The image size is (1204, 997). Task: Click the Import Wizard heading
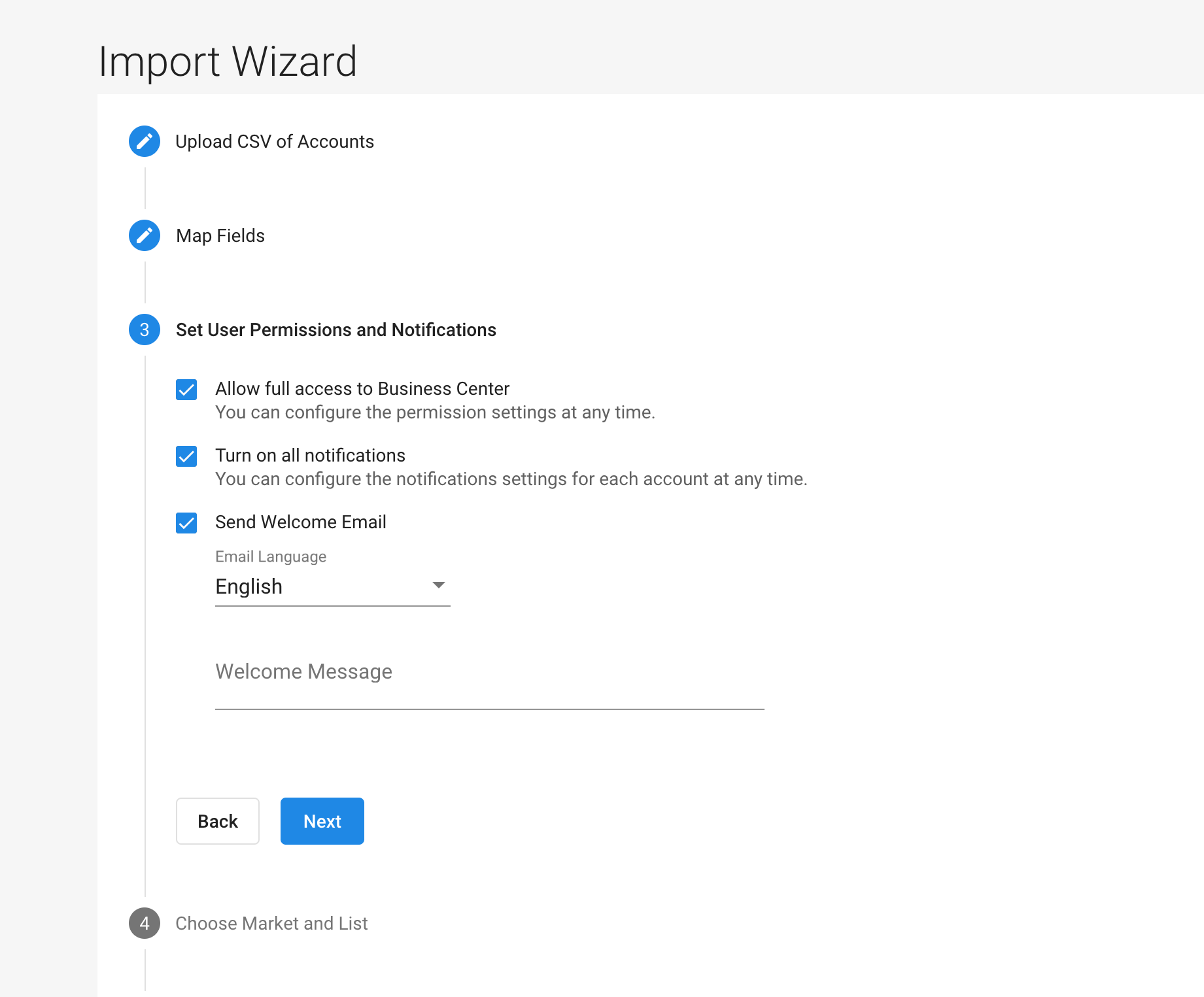coord(228,61)
